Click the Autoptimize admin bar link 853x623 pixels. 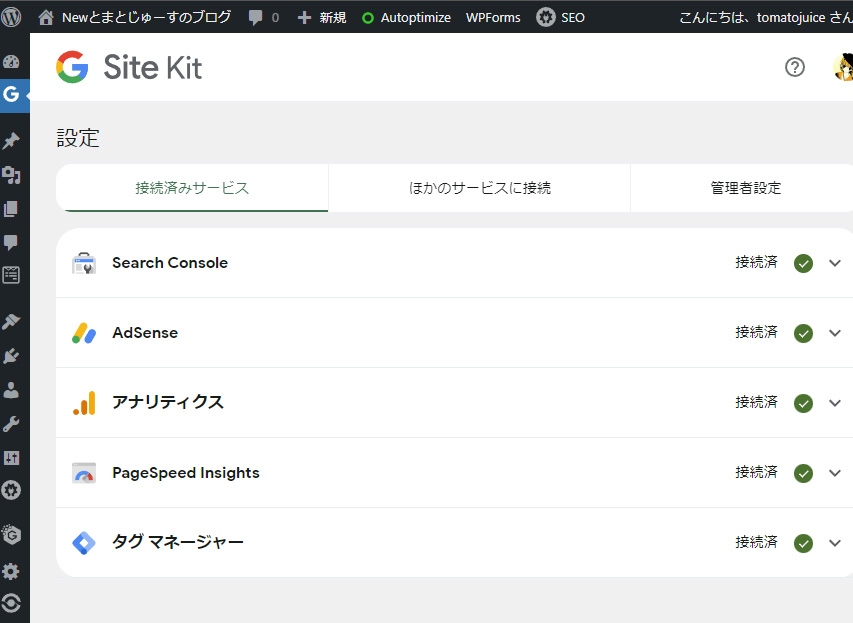(x=406, y=17)
